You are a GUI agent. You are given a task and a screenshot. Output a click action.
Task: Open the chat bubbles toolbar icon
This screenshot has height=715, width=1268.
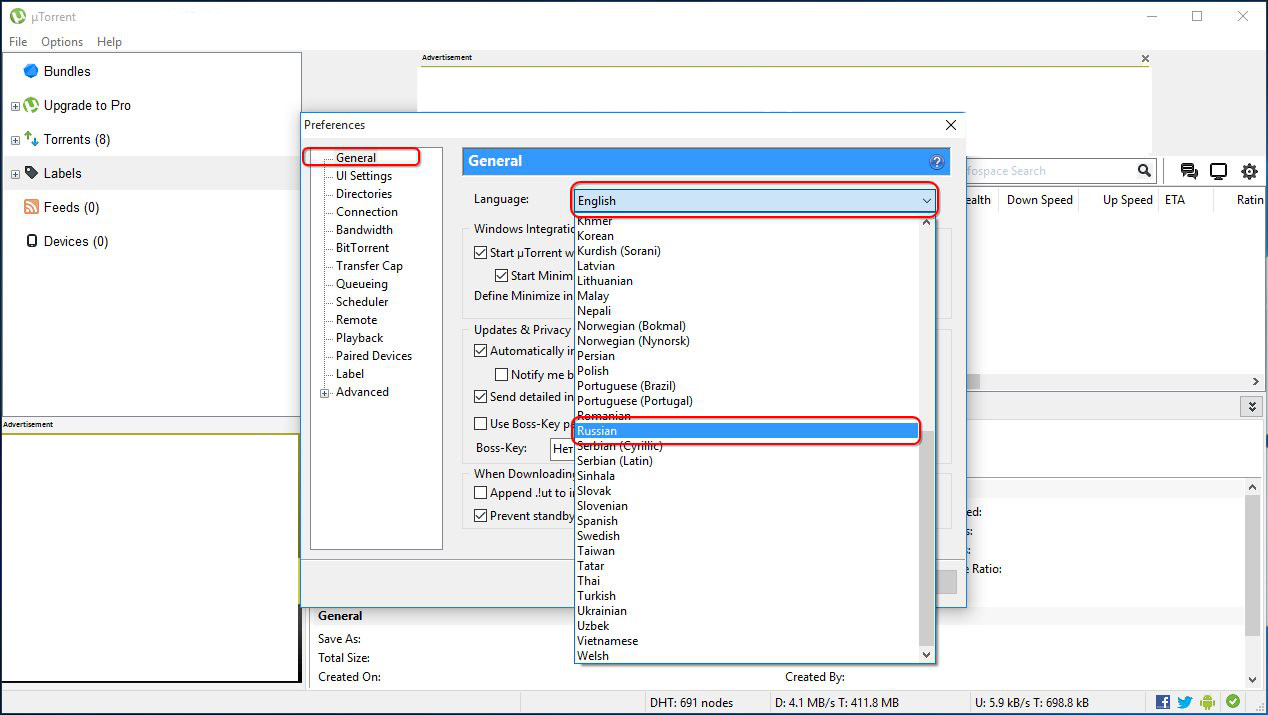(1189, 171)
